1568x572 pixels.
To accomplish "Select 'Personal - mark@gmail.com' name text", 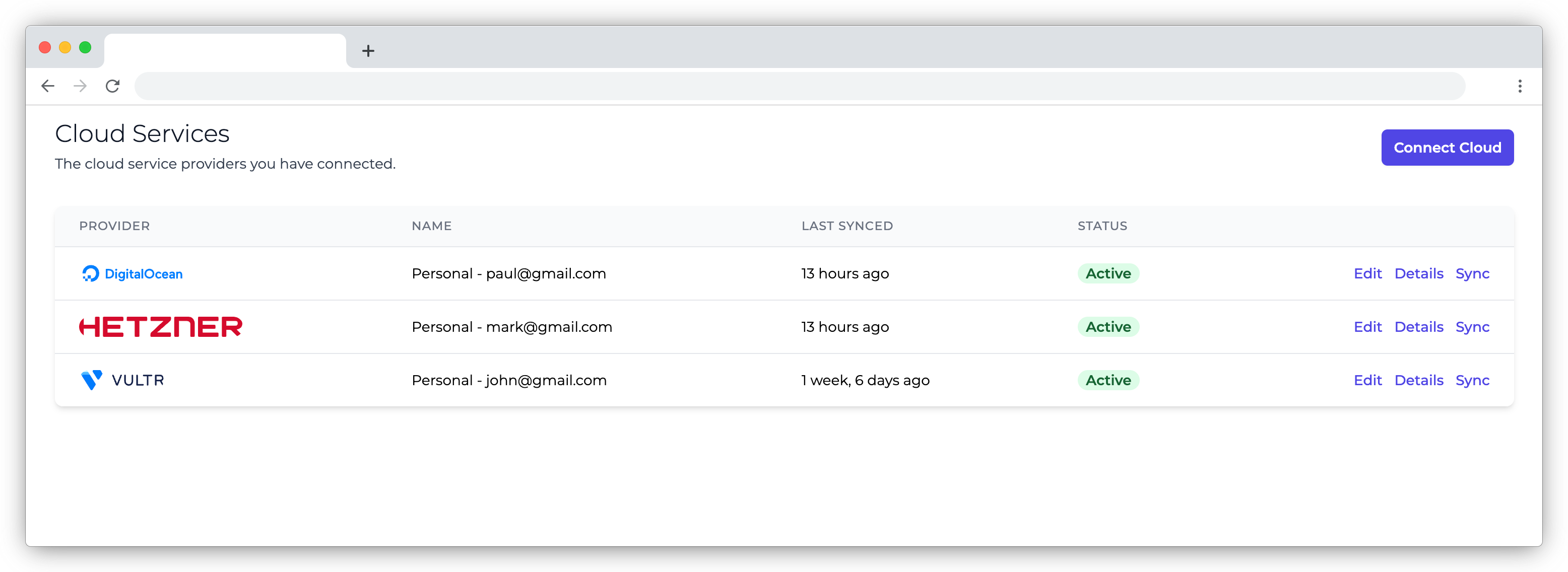I will pyautogui.click(x=512, y=327).
